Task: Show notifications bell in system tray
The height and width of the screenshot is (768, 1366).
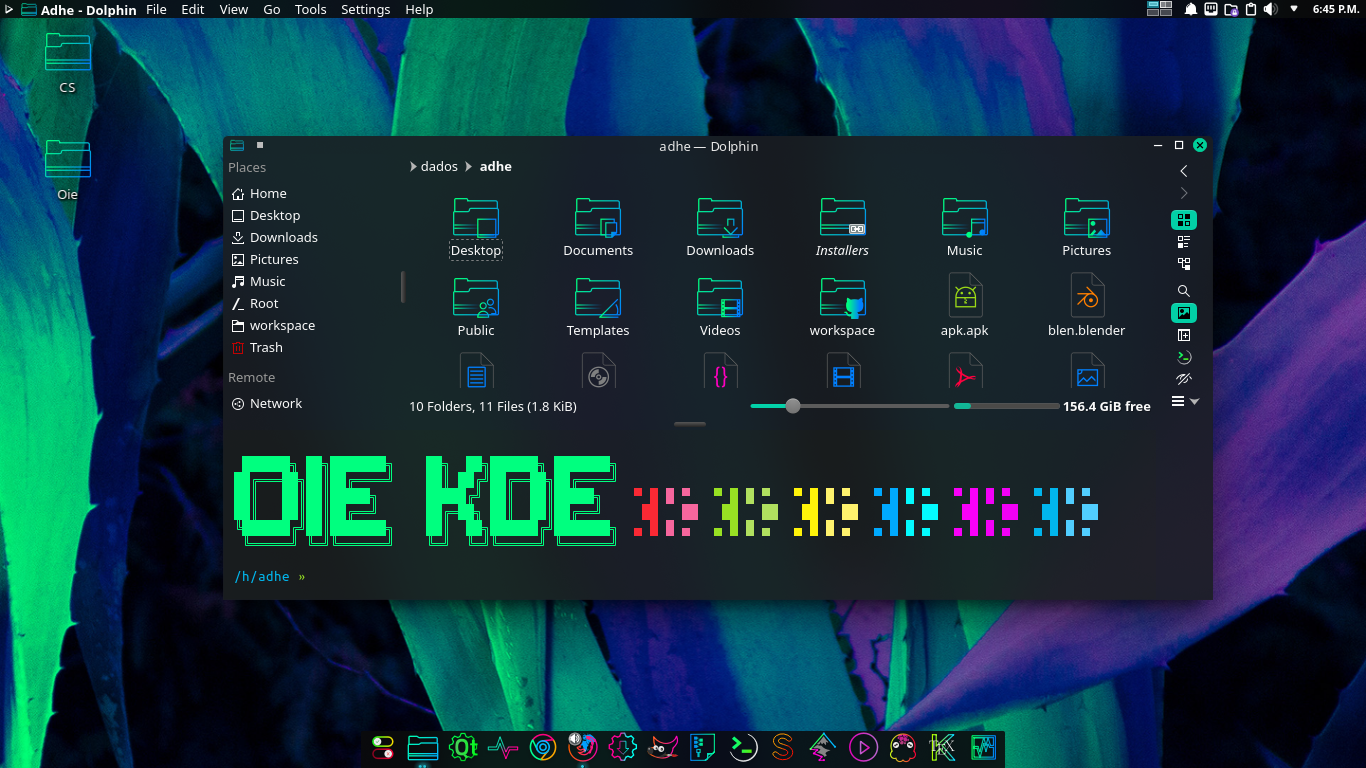Action: 1191,9
